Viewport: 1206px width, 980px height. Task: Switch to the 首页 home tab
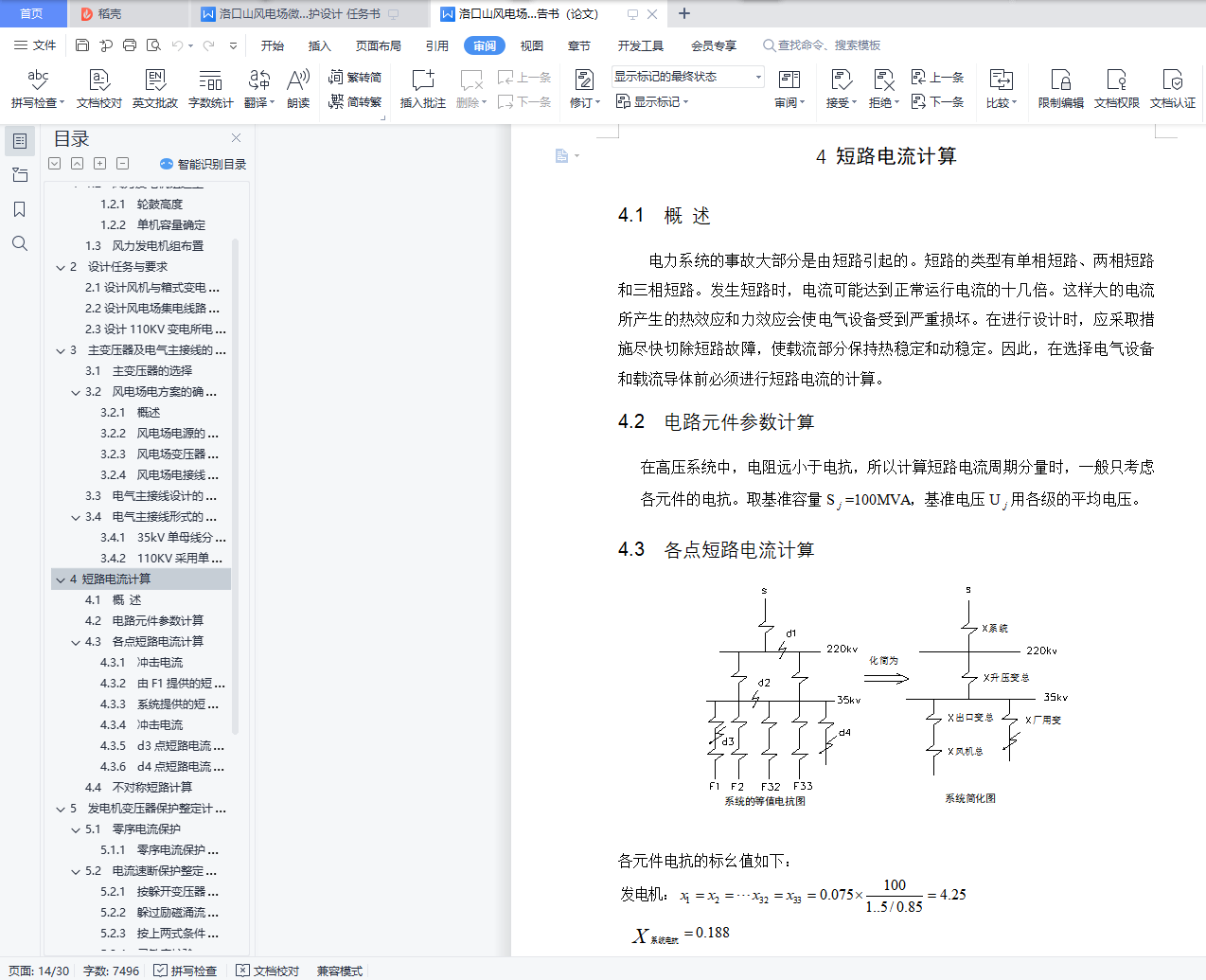coord(31,13)
